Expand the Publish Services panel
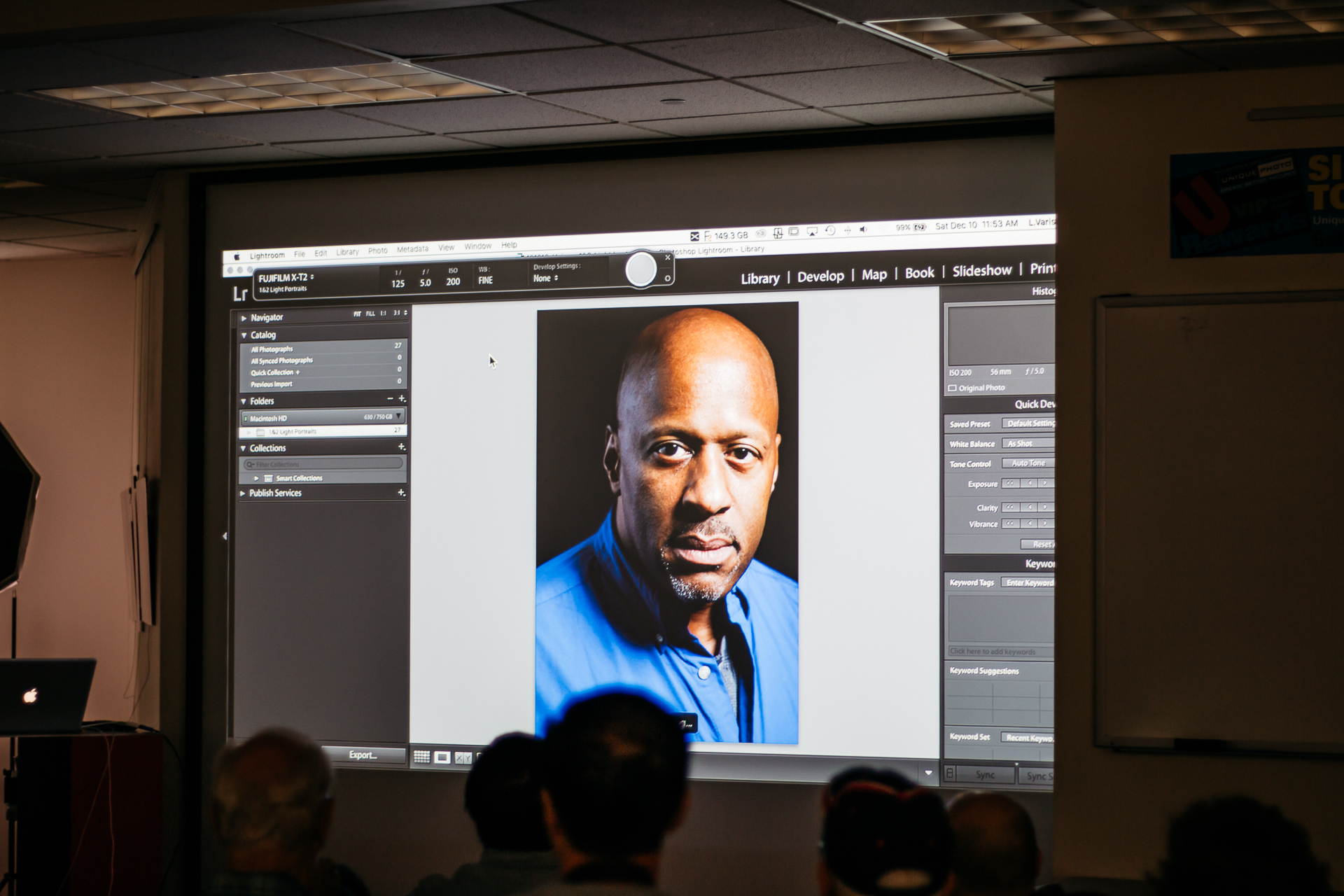This screenshot has width=1344, height=896. click(243, 493)
